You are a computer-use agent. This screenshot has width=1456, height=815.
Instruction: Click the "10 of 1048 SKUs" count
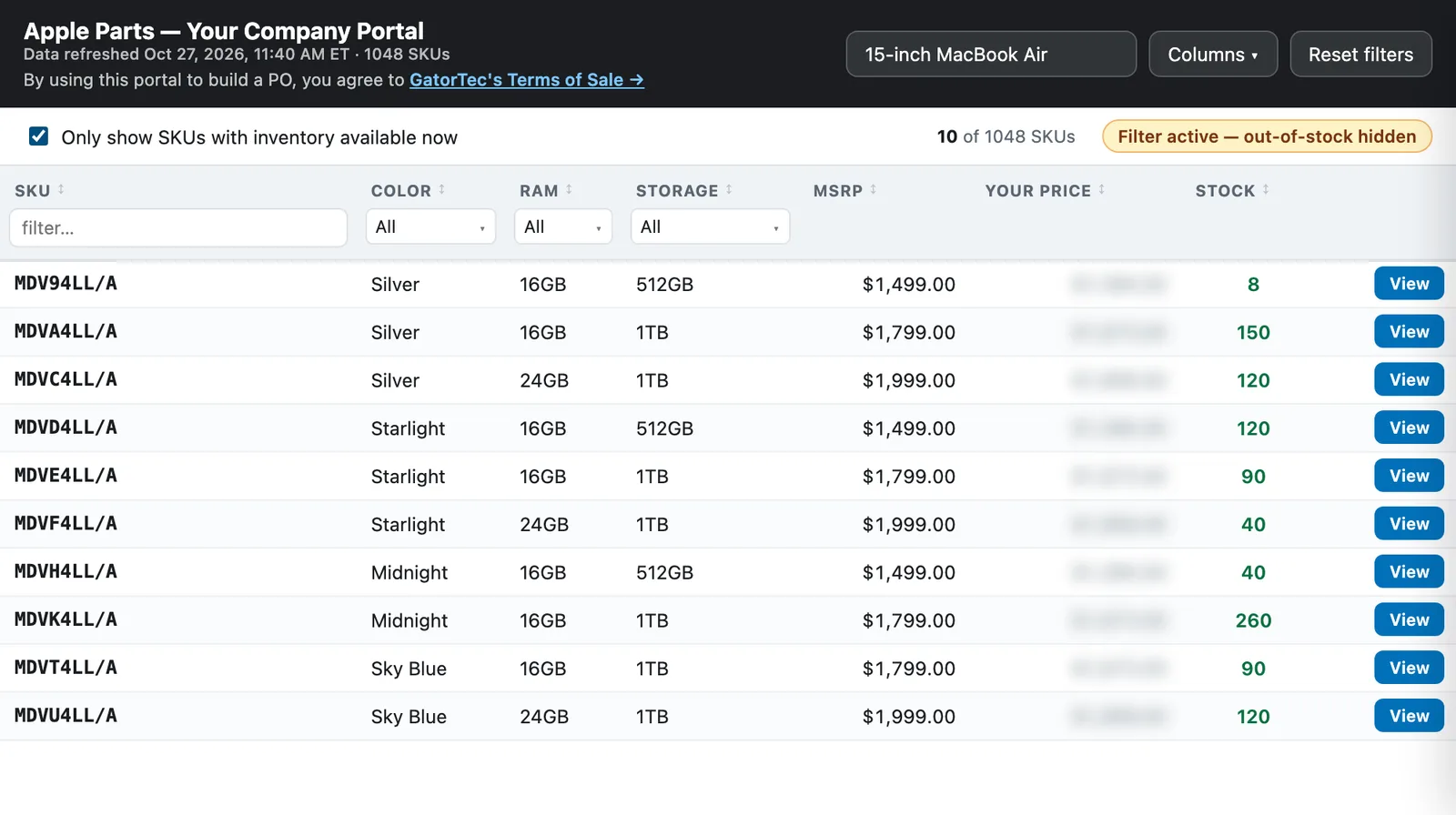click(x=1006, y=136)
